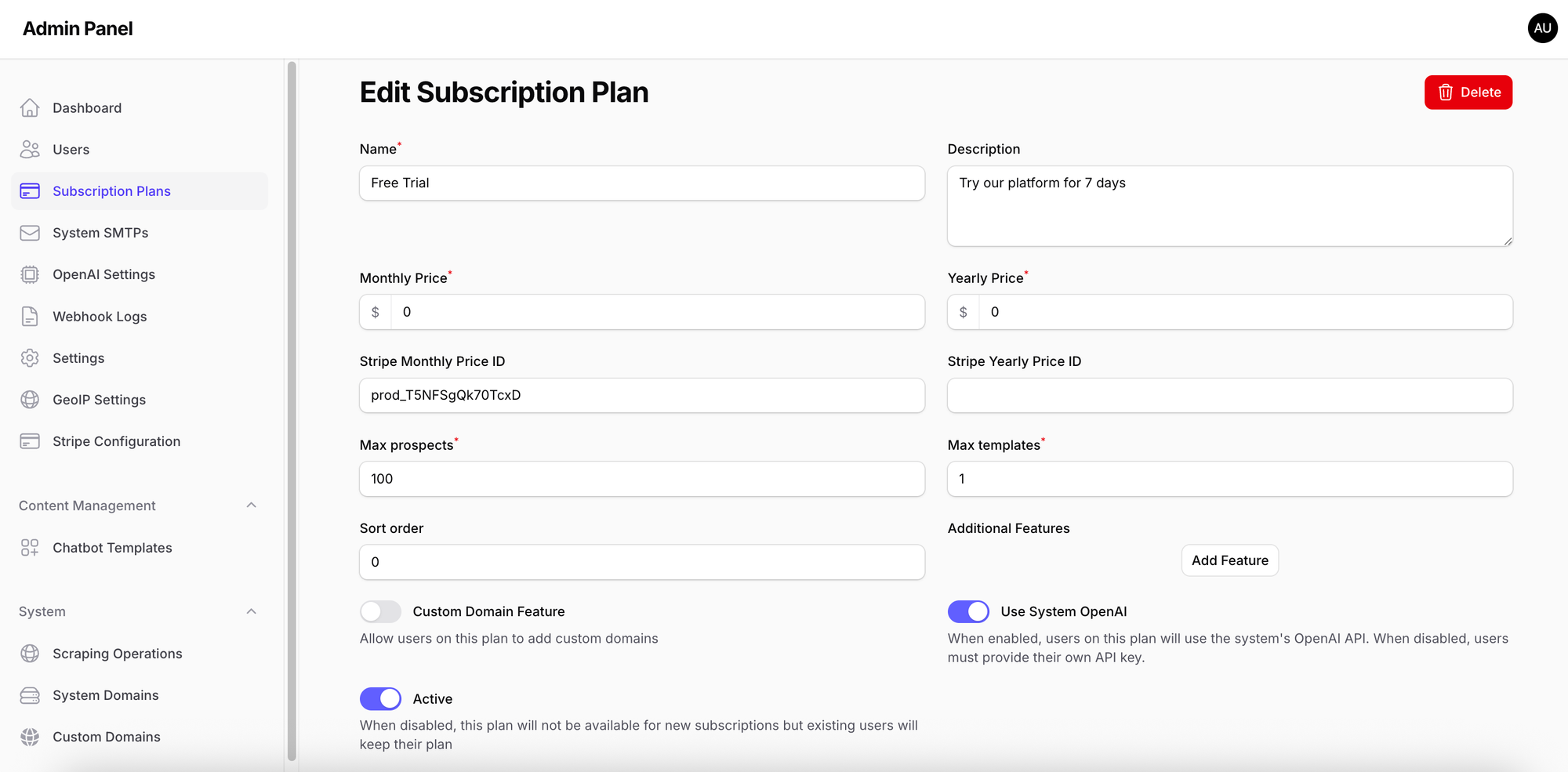Open Stripe Configuration in sidebar
This screenshot has width=1568, height=772.
(x=116, y=441)
